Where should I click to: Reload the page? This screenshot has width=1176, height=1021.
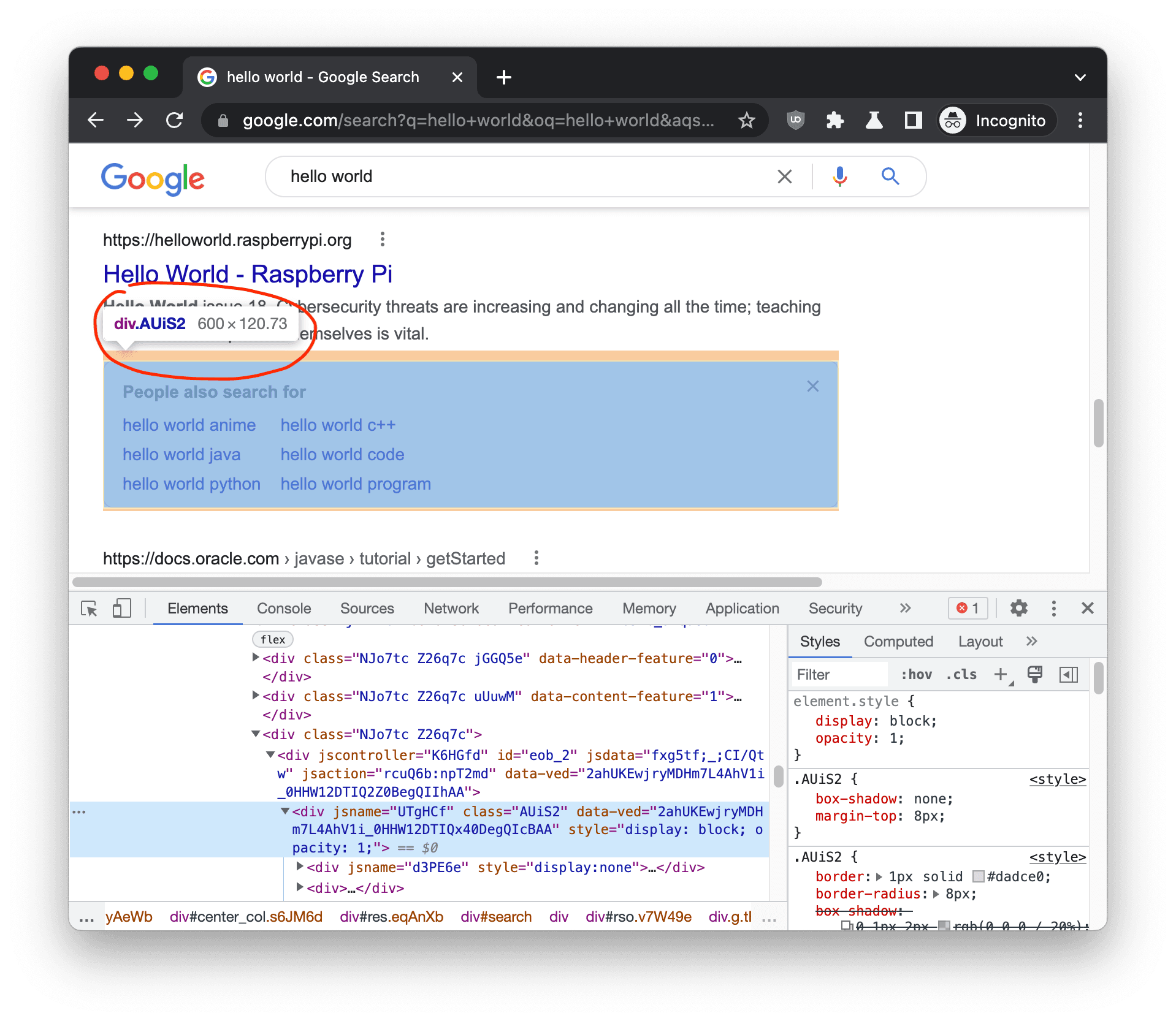point(175,120)
